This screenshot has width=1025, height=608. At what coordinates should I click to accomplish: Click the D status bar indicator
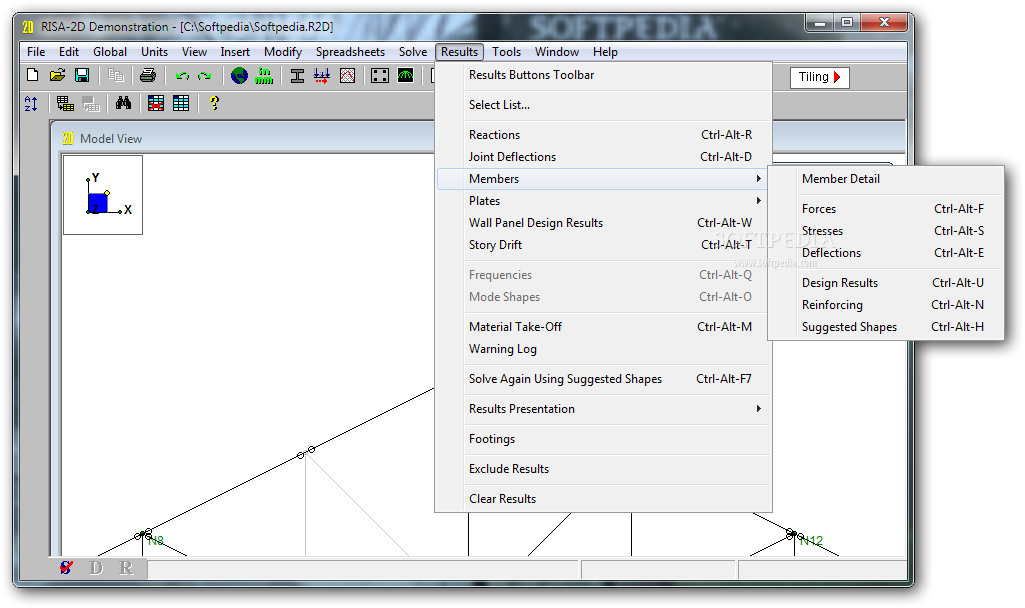[96, 567]
